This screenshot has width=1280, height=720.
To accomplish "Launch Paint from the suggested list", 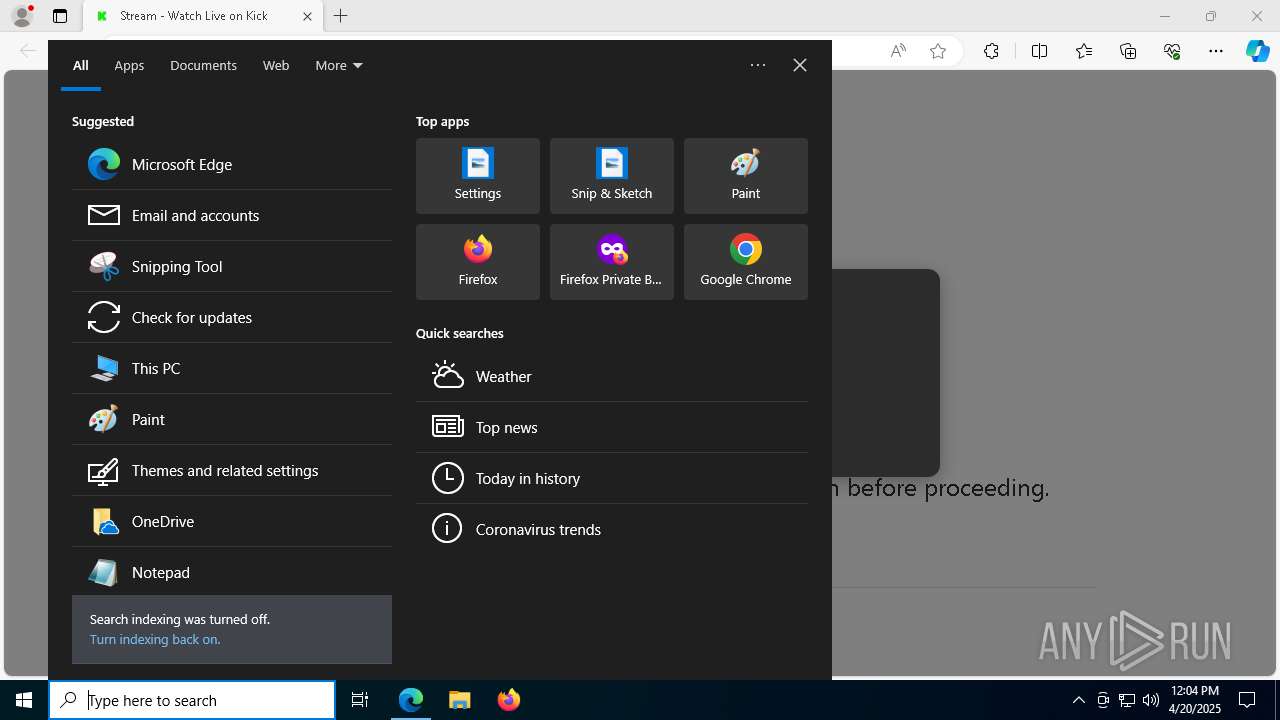I will (232, 419).
